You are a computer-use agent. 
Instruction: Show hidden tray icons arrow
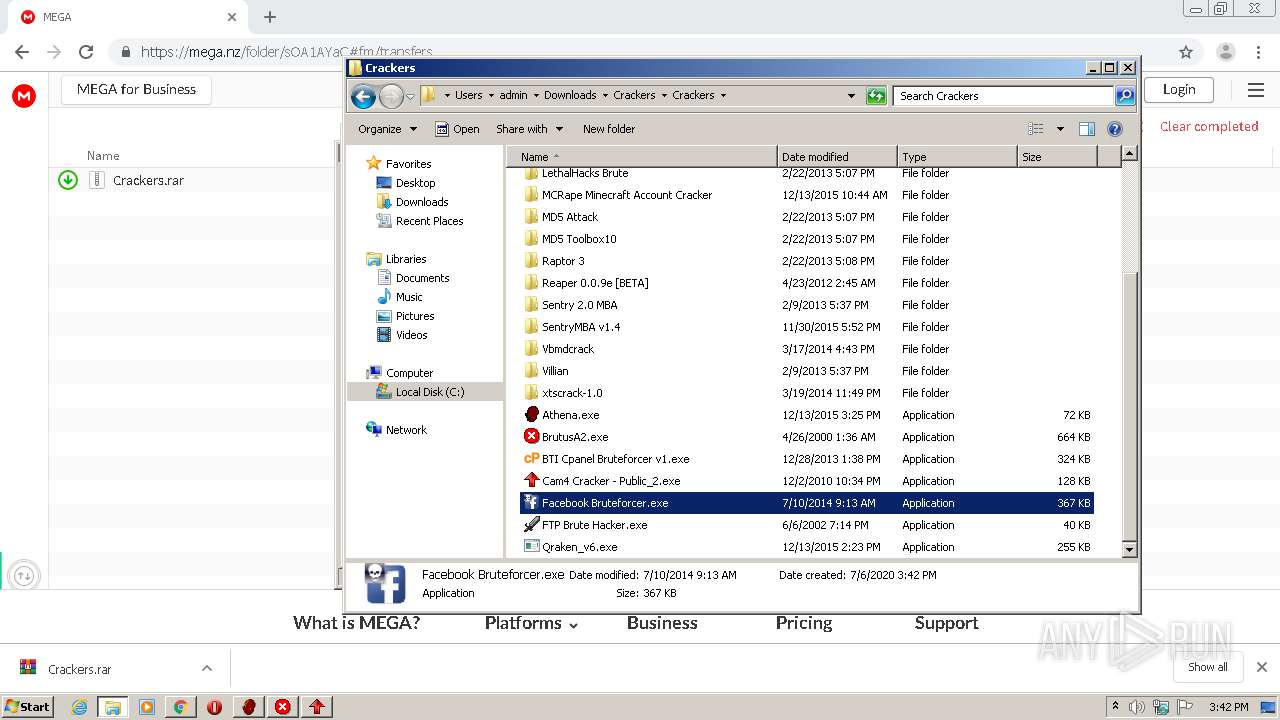[1116, 707]
